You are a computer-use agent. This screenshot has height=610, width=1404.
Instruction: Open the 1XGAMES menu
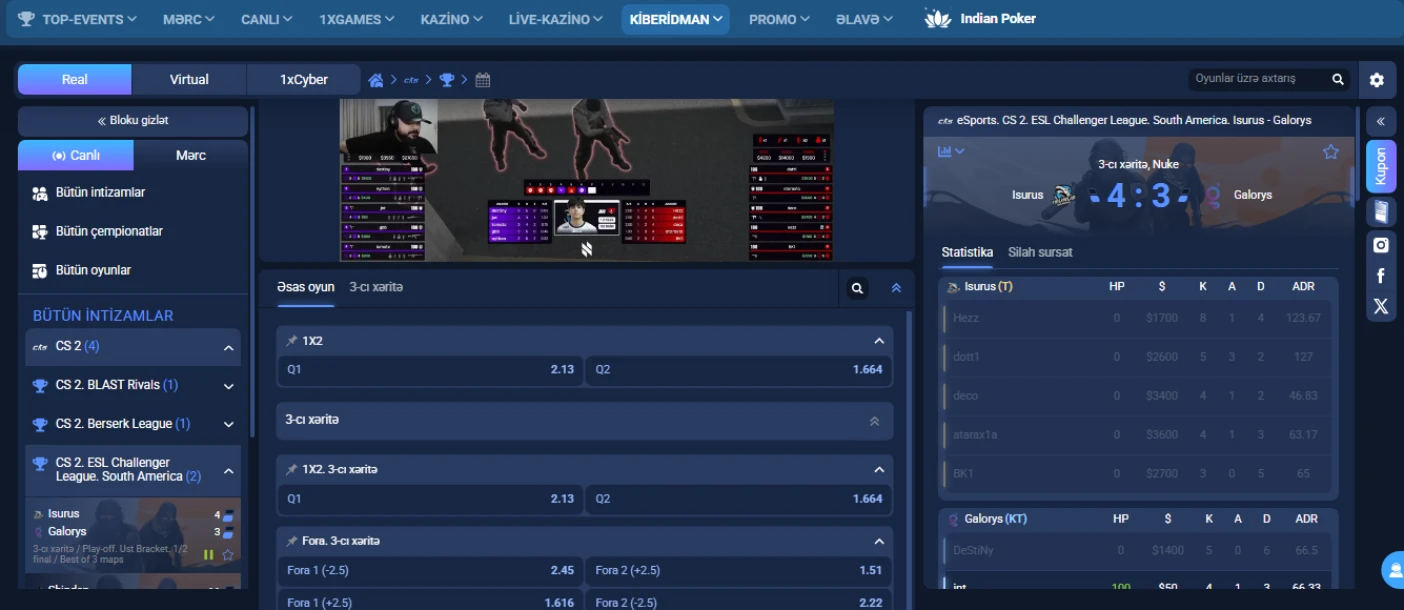coord(357,19)
